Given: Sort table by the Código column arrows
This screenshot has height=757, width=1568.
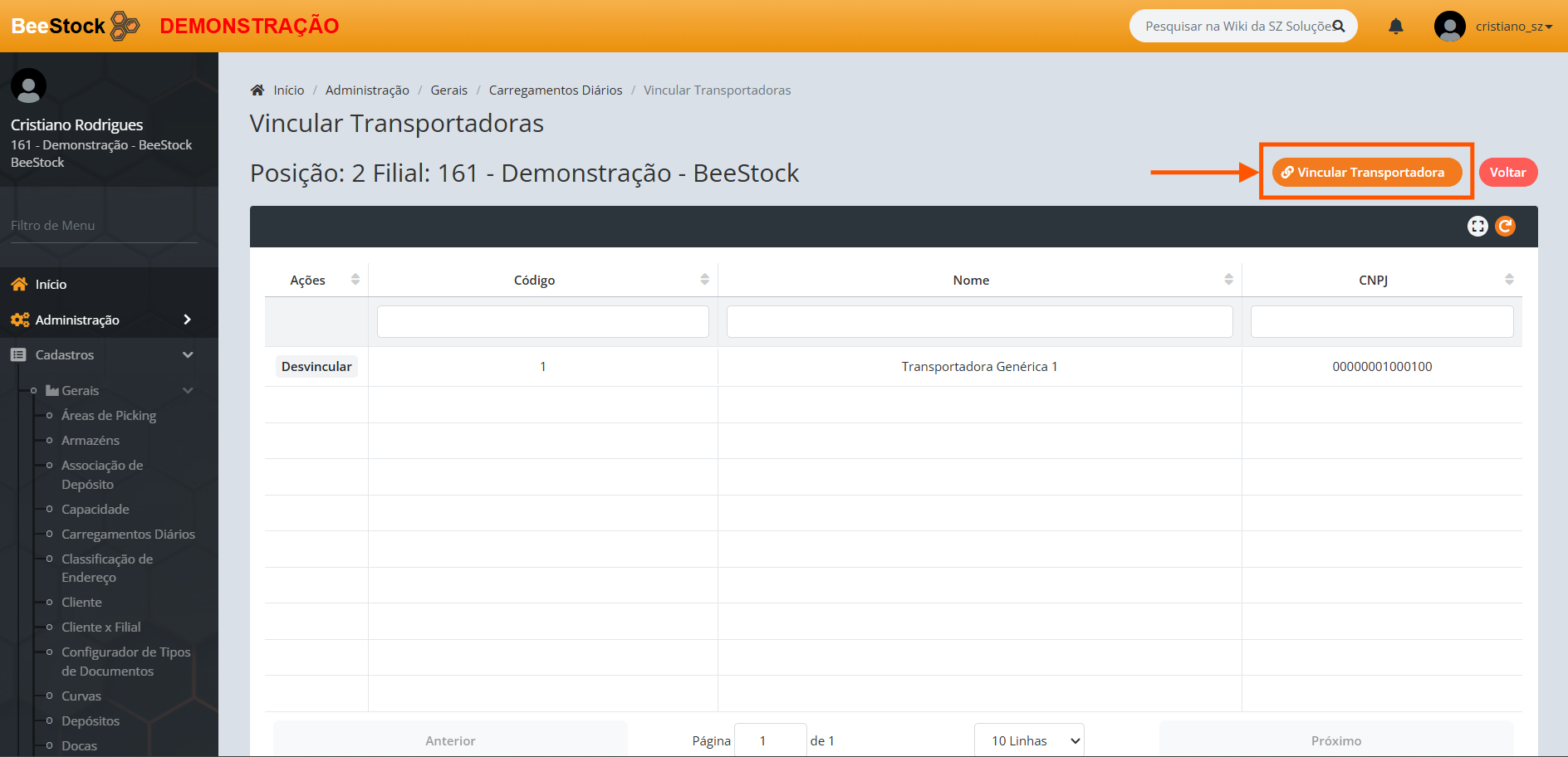Looking at the screenshot, I should (x=704, y=280).
